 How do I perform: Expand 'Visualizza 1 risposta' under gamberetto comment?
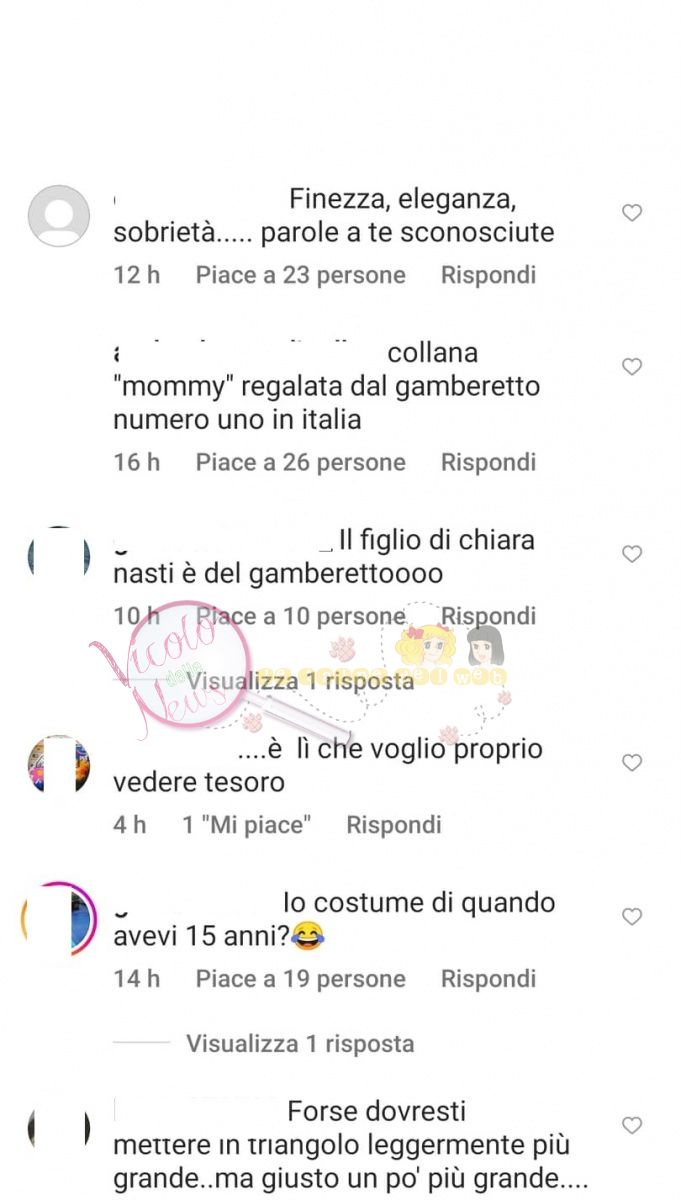pos(300,681)
